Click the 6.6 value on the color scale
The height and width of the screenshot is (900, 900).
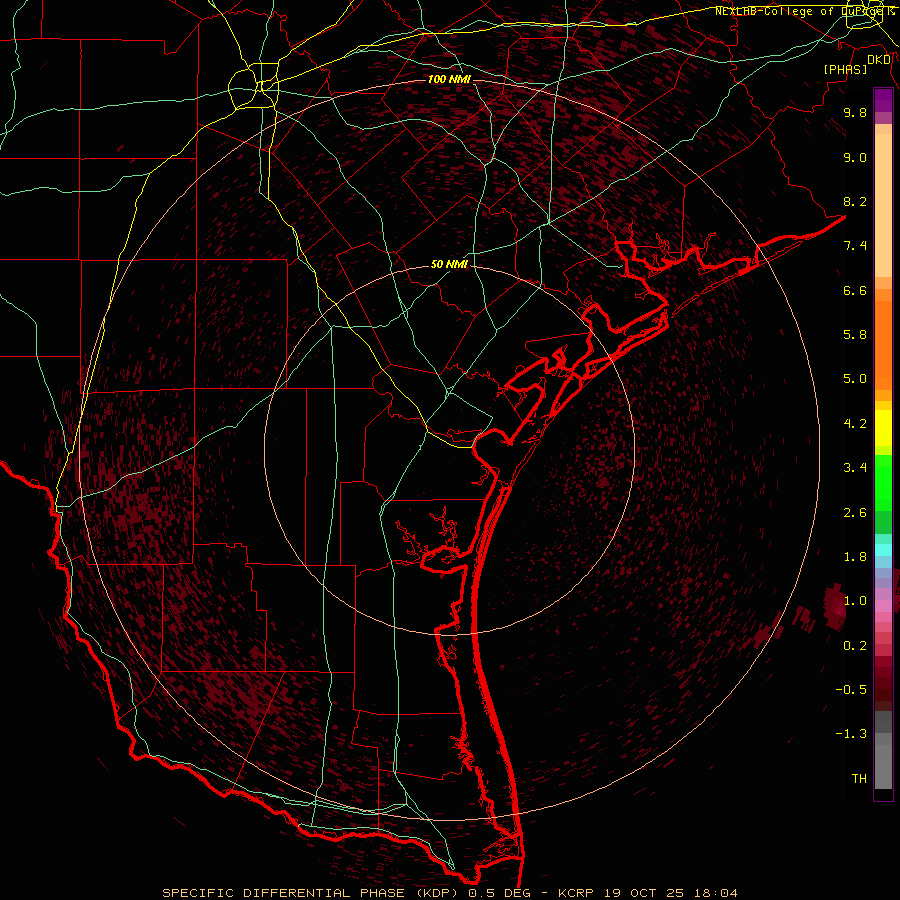(x=855, y=290)
